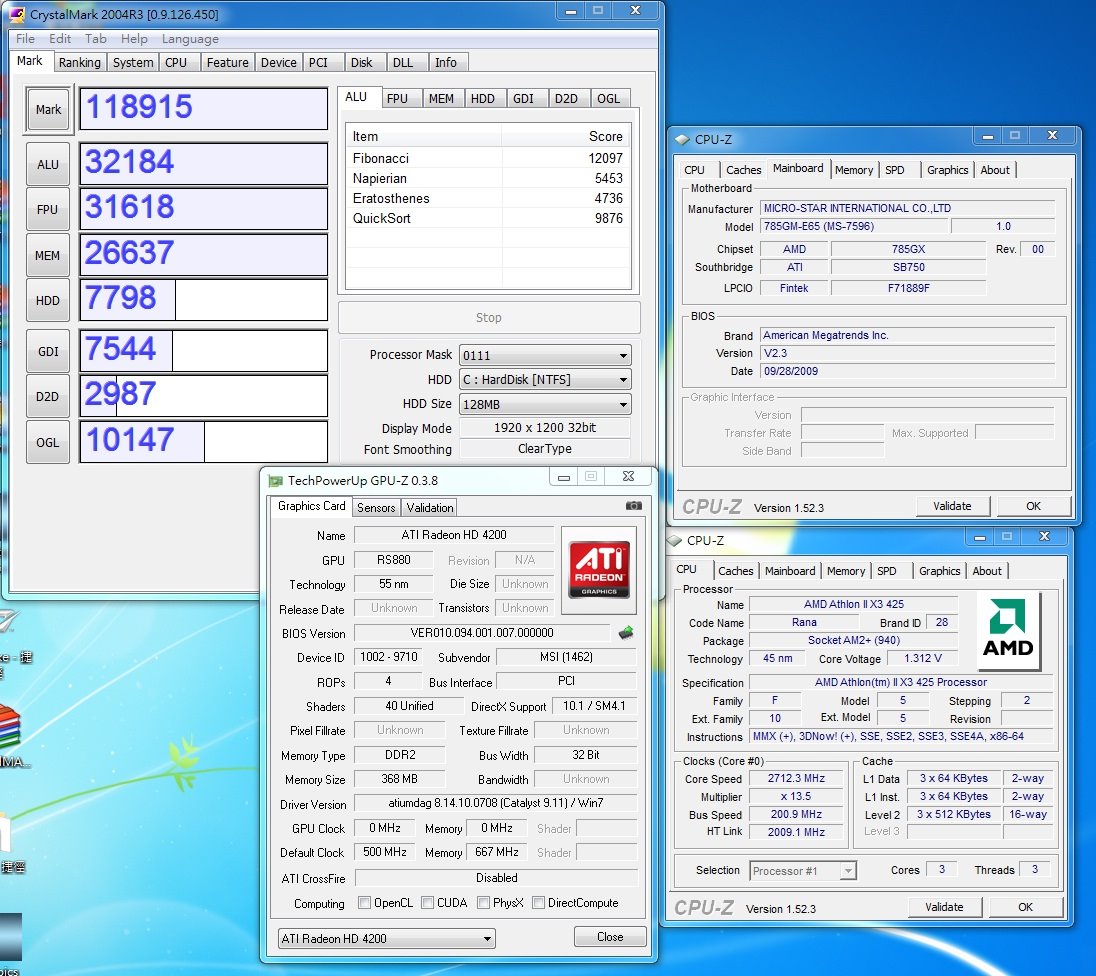
Task: Click the HDD score progress bar
Action: tap(203, 300)
